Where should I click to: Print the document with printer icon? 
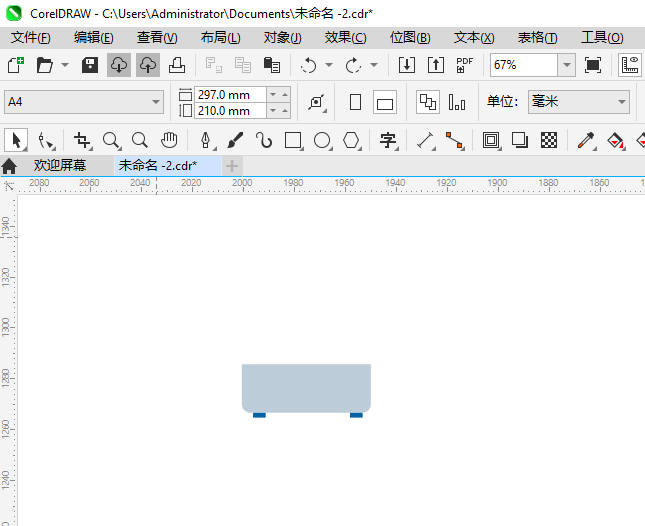point(177,65)
